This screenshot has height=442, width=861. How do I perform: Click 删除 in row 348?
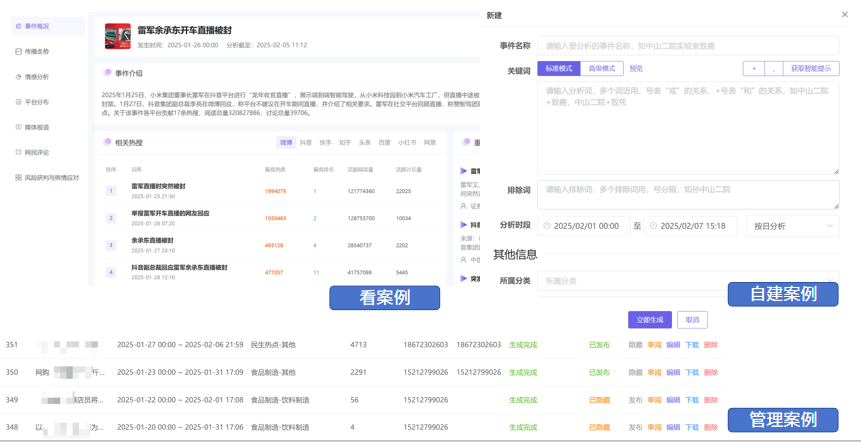click(x=711, y=427)
